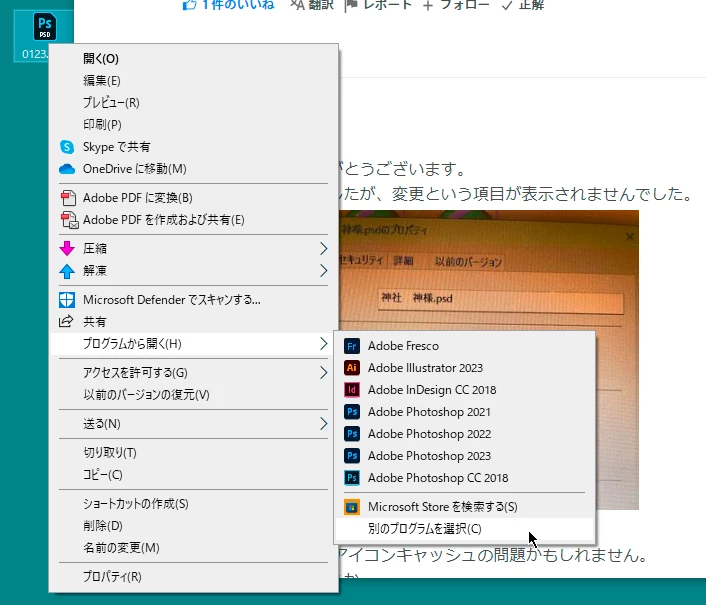Click the 正解 link
This screenshot has width=706, height=605.
[x=531, y=5]
